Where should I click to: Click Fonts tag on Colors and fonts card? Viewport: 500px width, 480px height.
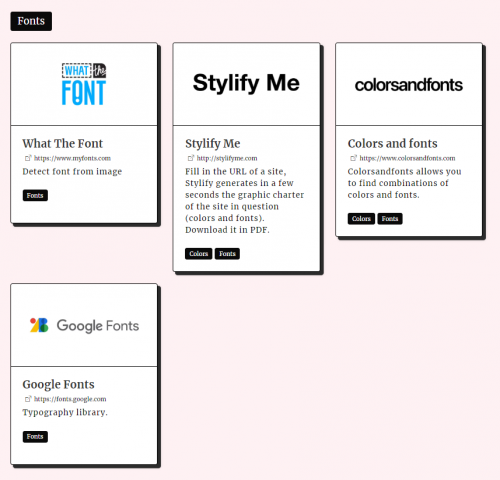390,219
